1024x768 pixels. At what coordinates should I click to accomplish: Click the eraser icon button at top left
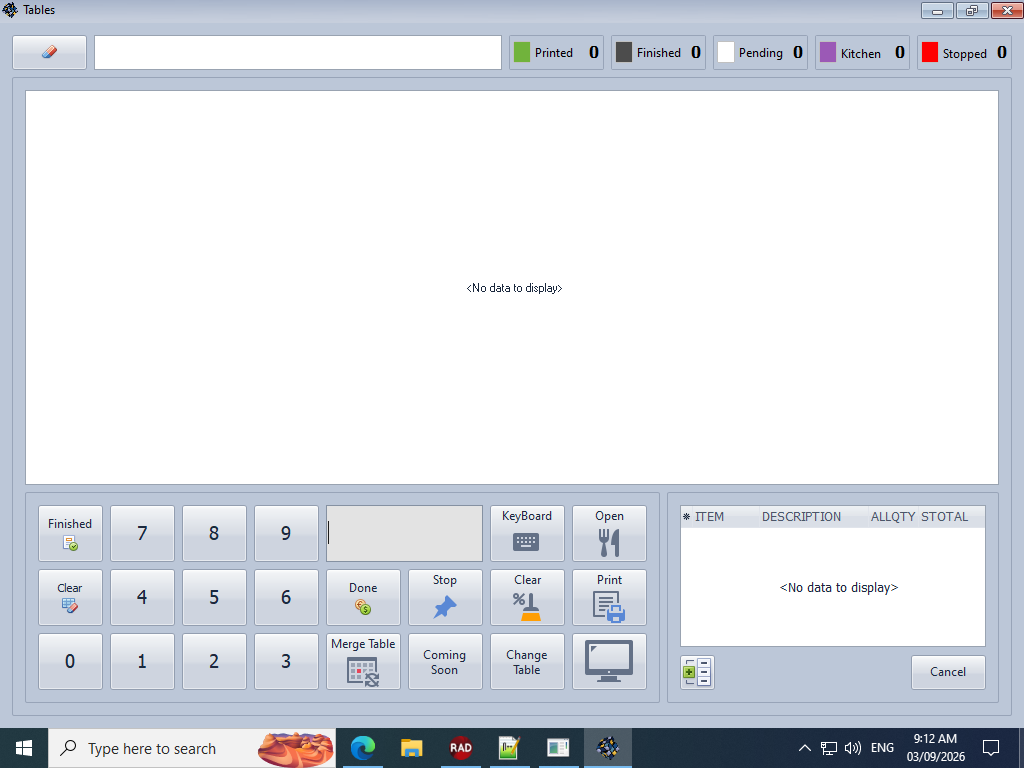50,52
